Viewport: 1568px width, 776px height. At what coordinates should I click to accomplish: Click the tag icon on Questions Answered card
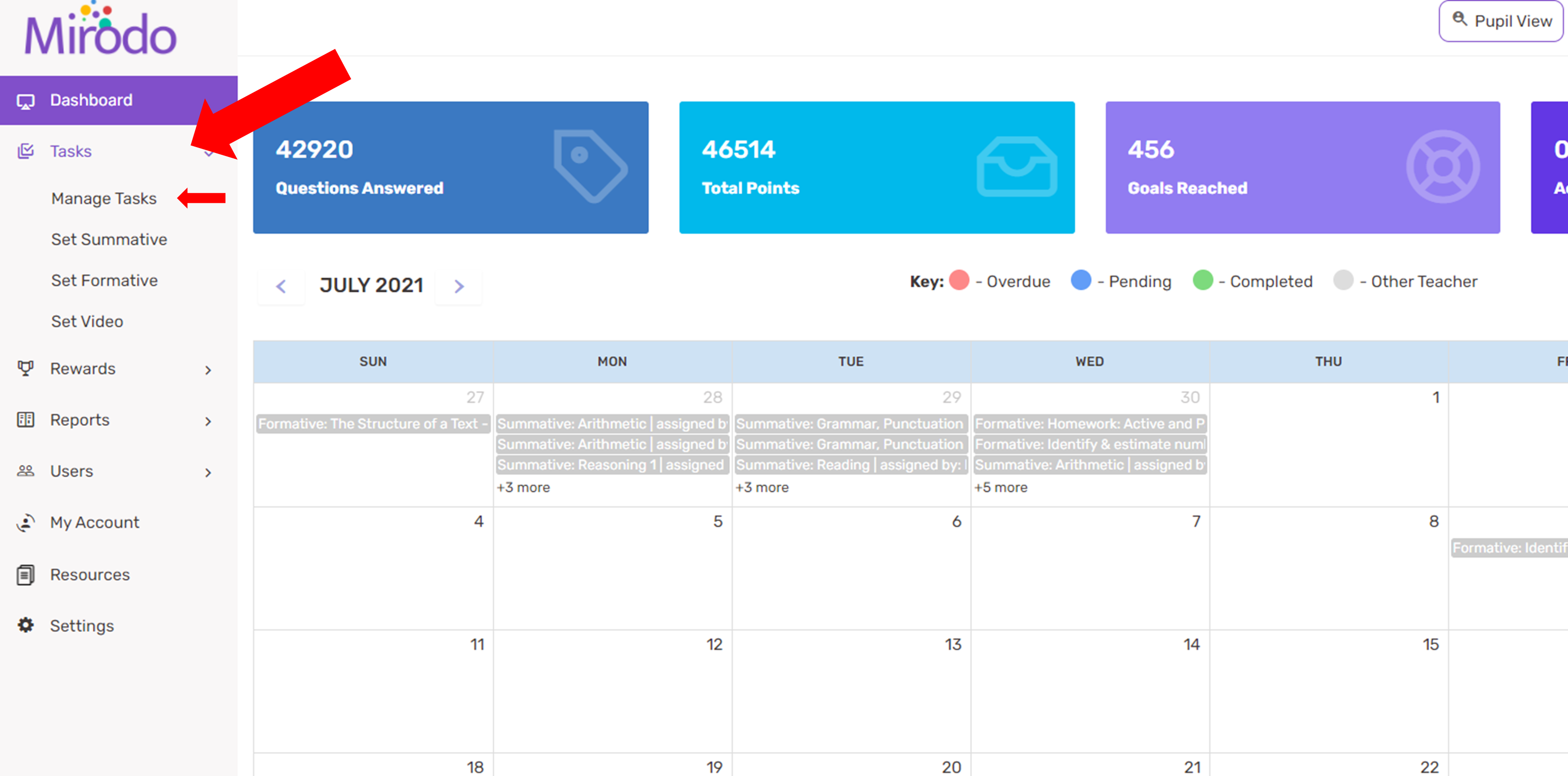pyautogui.click(x=590, y=166)
